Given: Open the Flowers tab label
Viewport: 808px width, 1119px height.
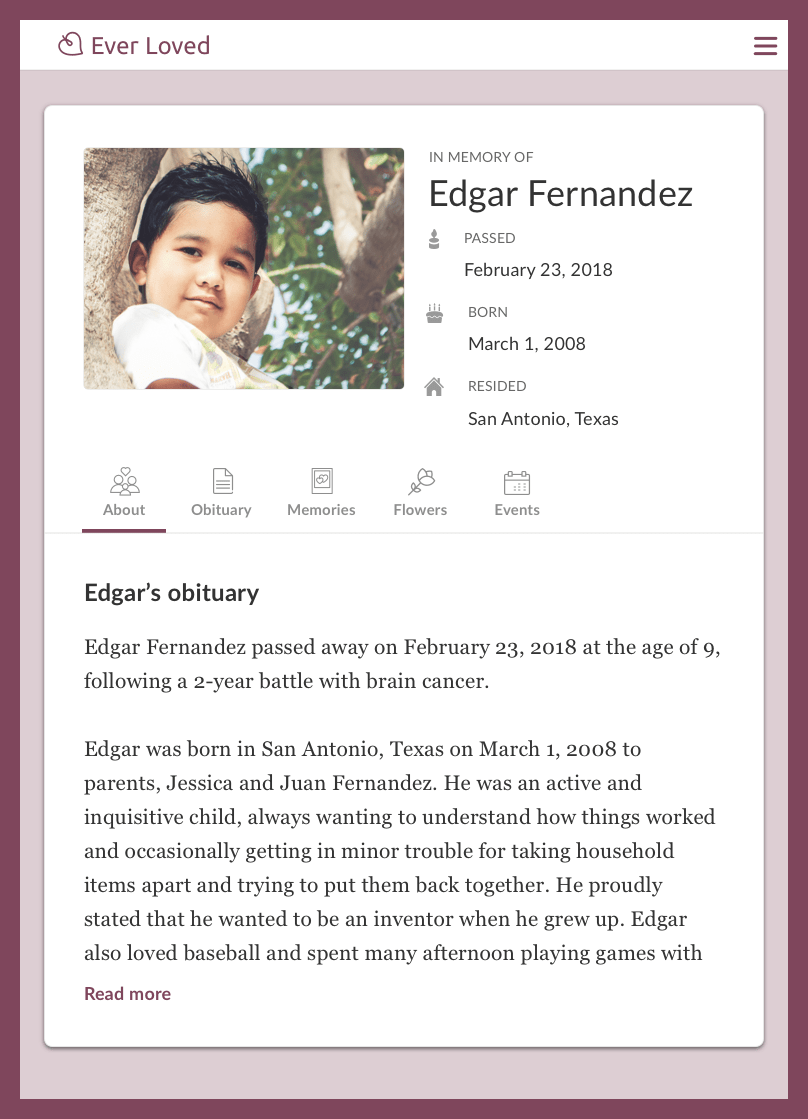Looking at the screenshot, I should (420, 510).
